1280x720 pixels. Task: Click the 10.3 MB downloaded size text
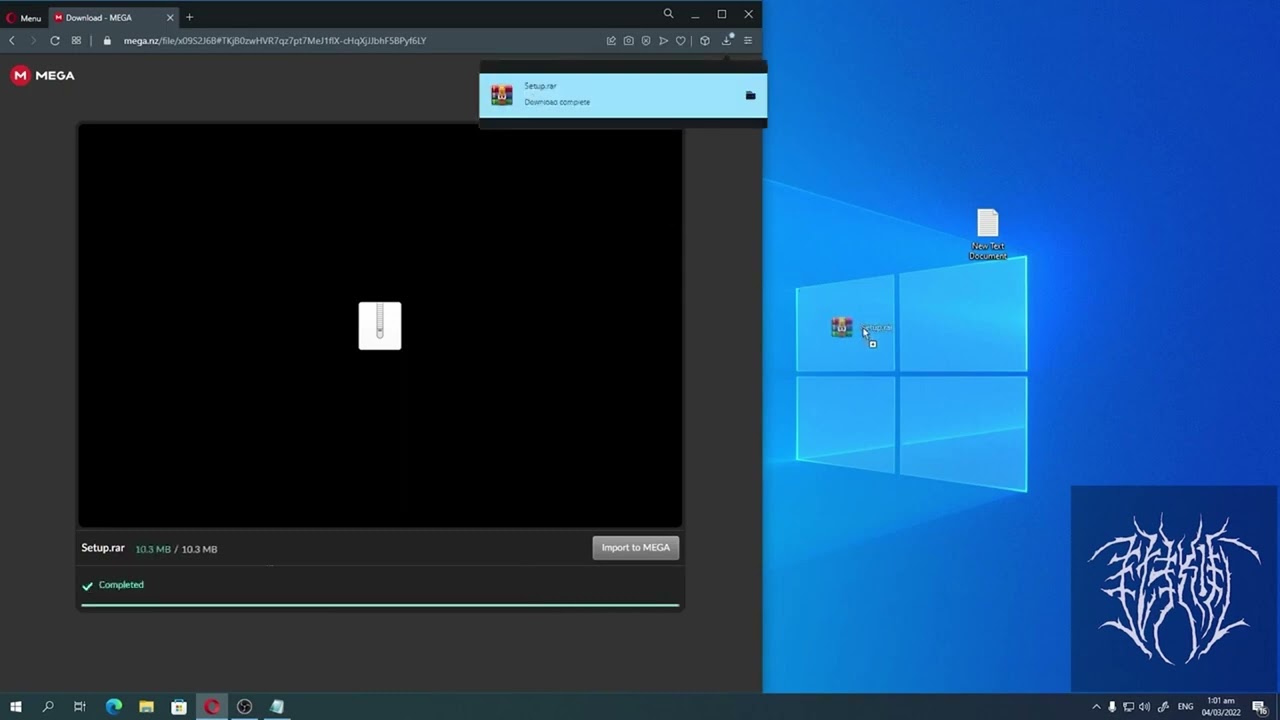[153, 549]
